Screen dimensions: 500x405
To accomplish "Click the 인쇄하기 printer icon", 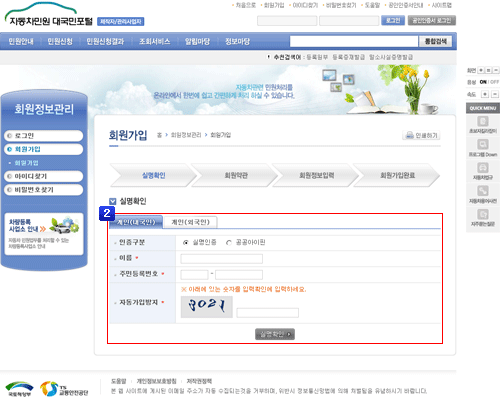I will pyautogui.click(x=409, y=135).
